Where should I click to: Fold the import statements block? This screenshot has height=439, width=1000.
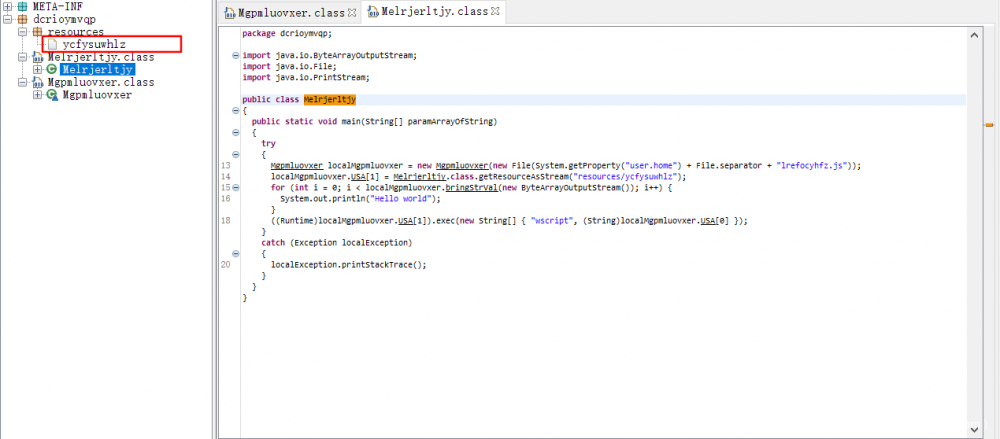(236, 56)
